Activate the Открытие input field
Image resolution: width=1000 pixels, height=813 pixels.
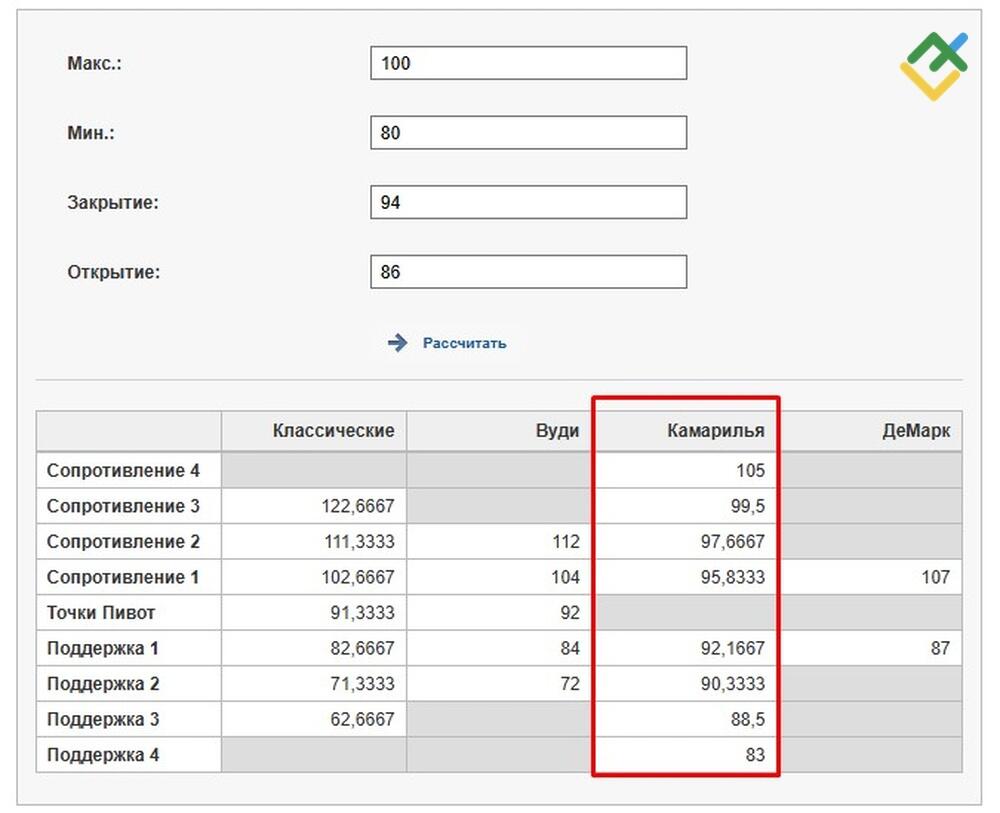(x=528, y=271)
